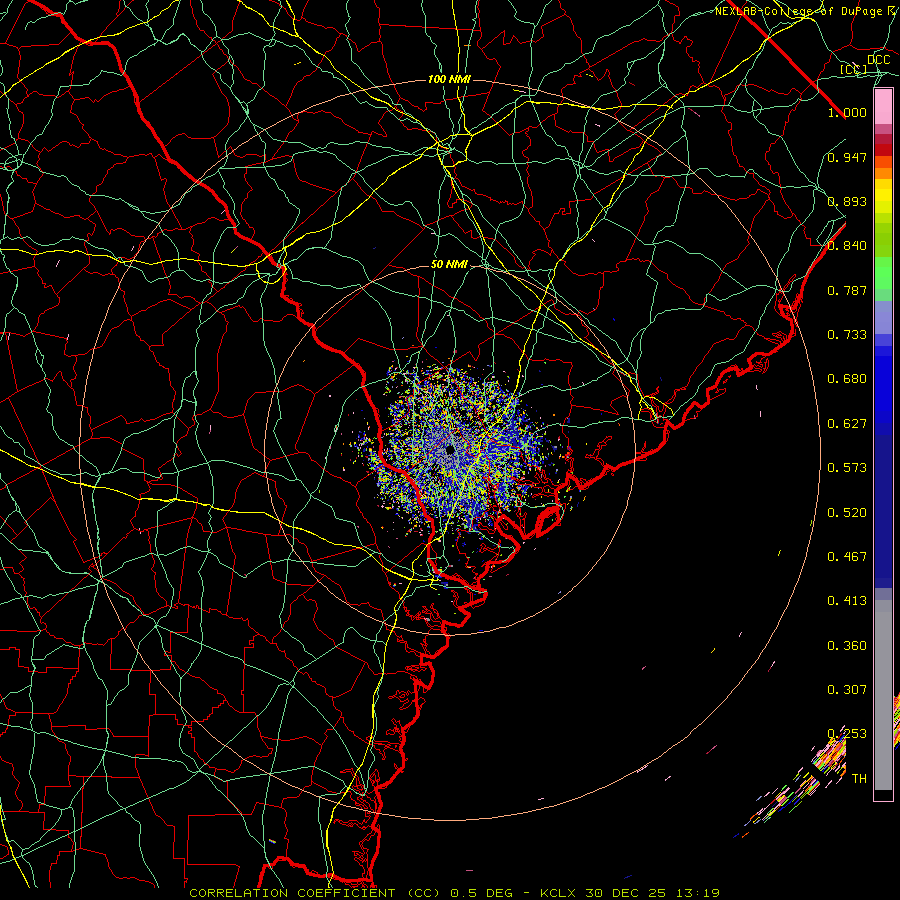Image resolution: width=900 pixels, height=900 pixels.
Task: Click the DCC product label
Action: [878, 60]
